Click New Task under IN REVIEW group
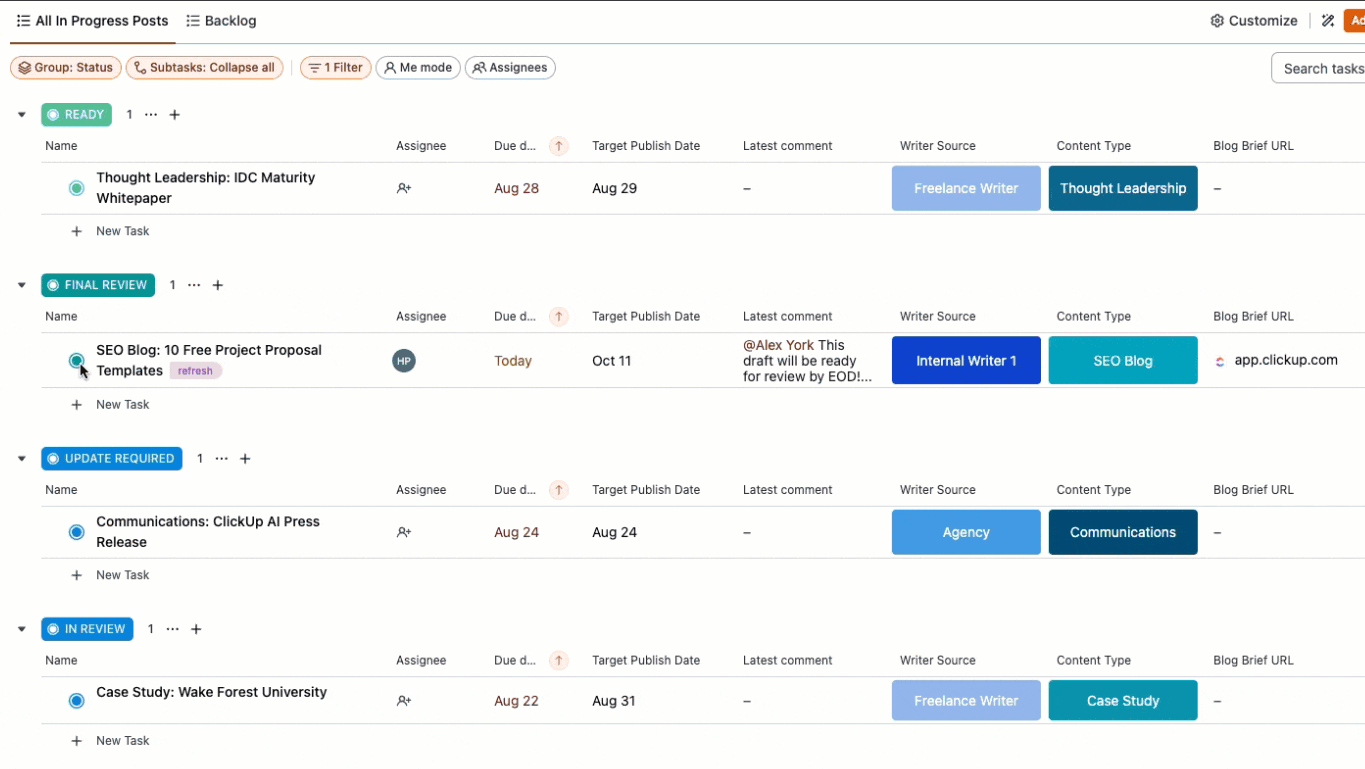Image resolution: width=1365 pixels, height=769 pixels. [122, 741]
